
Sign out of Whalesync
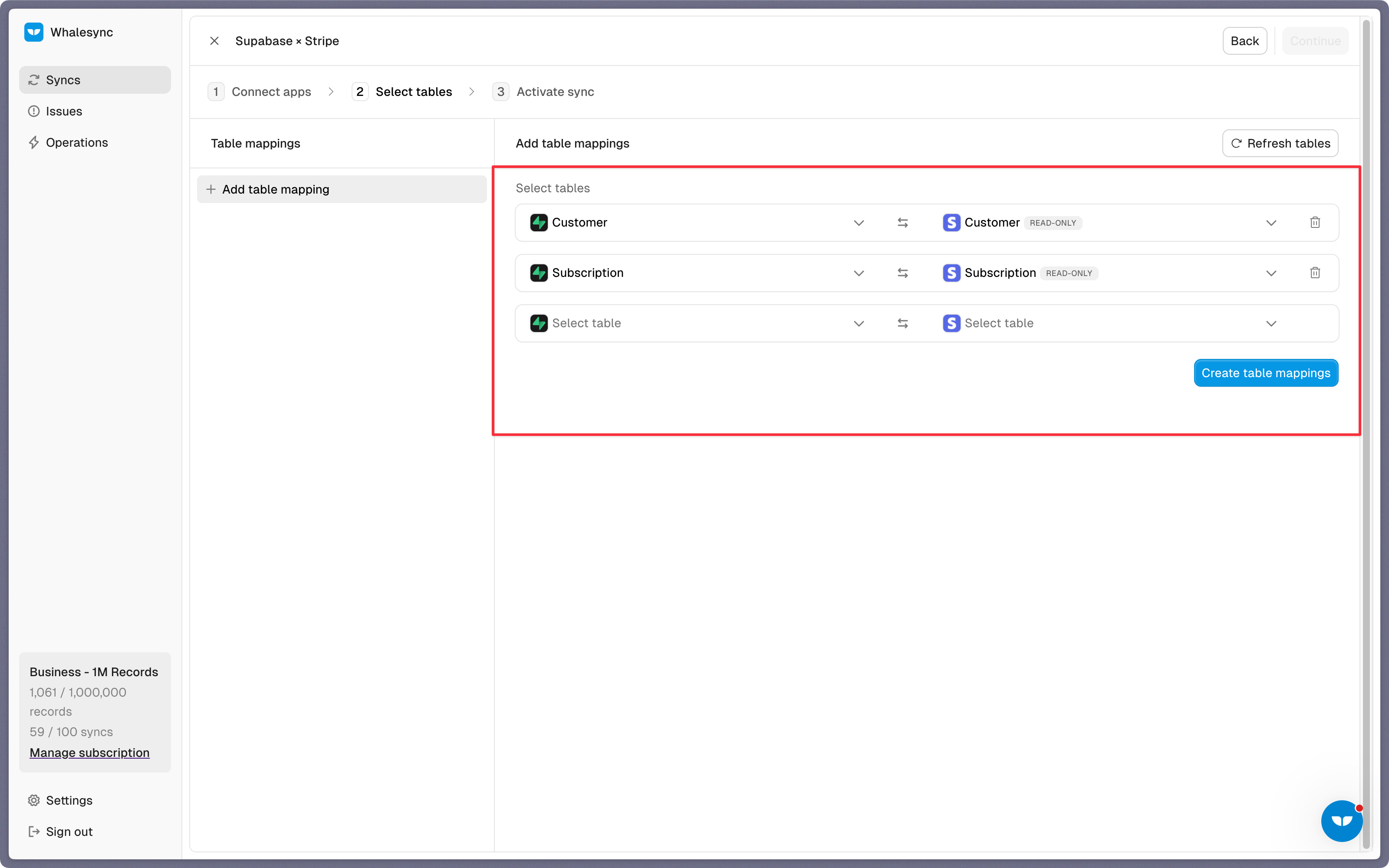point(95,831)
